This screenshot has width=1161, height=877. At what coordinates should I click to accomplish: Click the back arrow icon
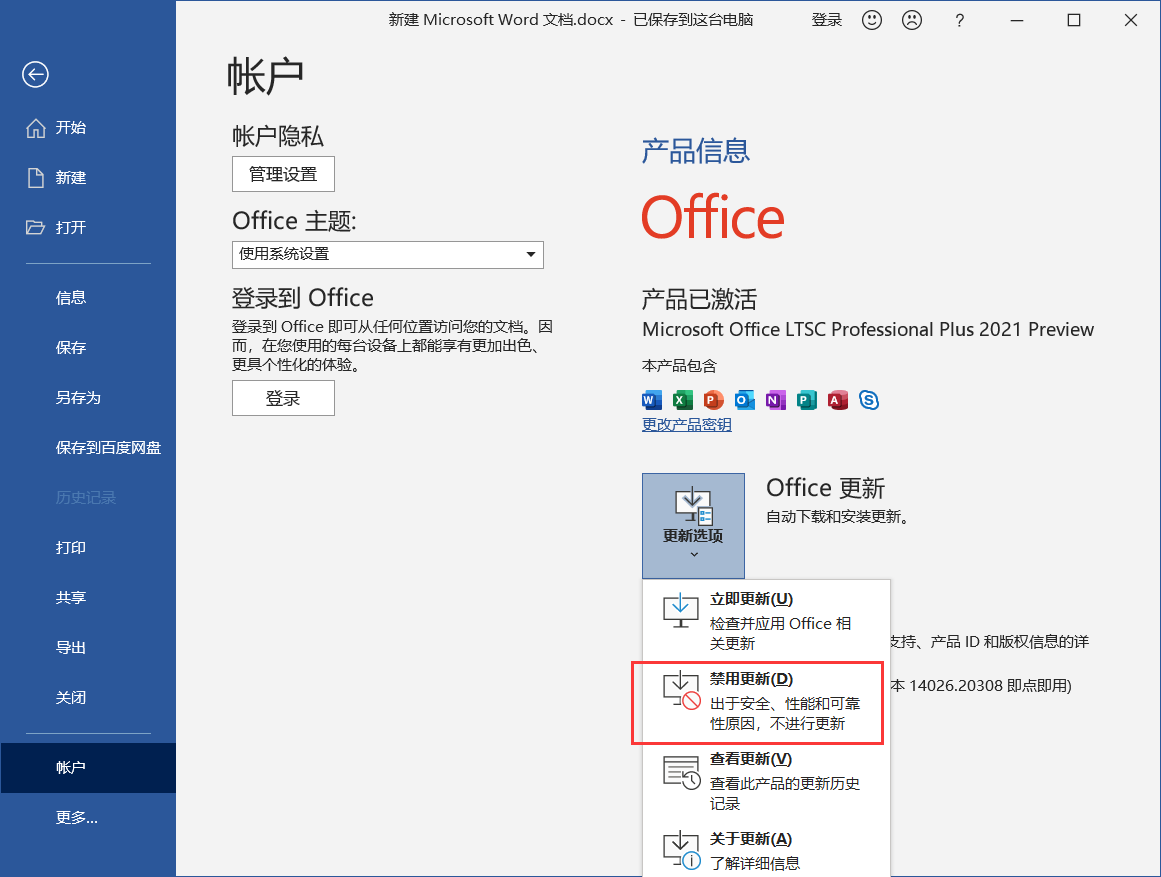pos(36,75)
